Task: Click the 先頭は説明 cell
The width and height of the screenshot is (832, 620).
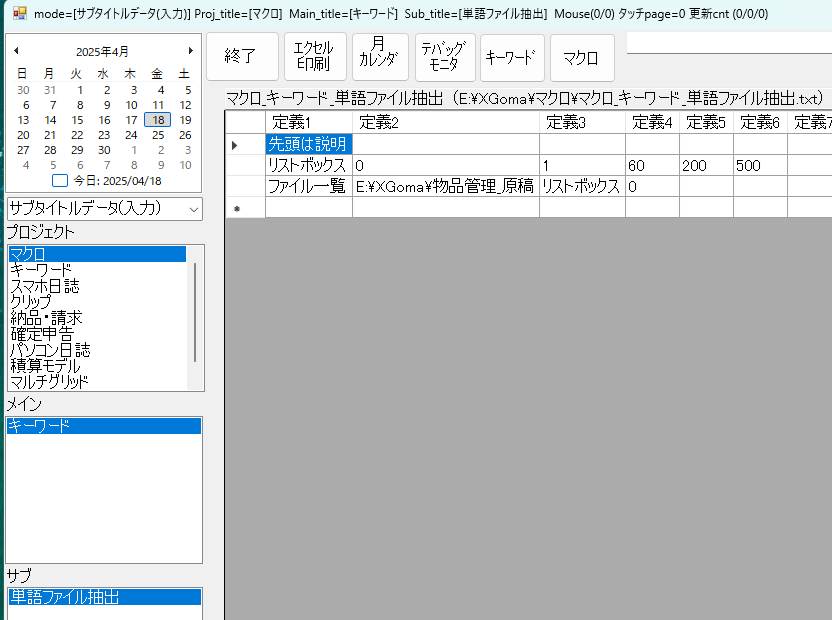Action: pyautogui.click(x=308, y=145)
